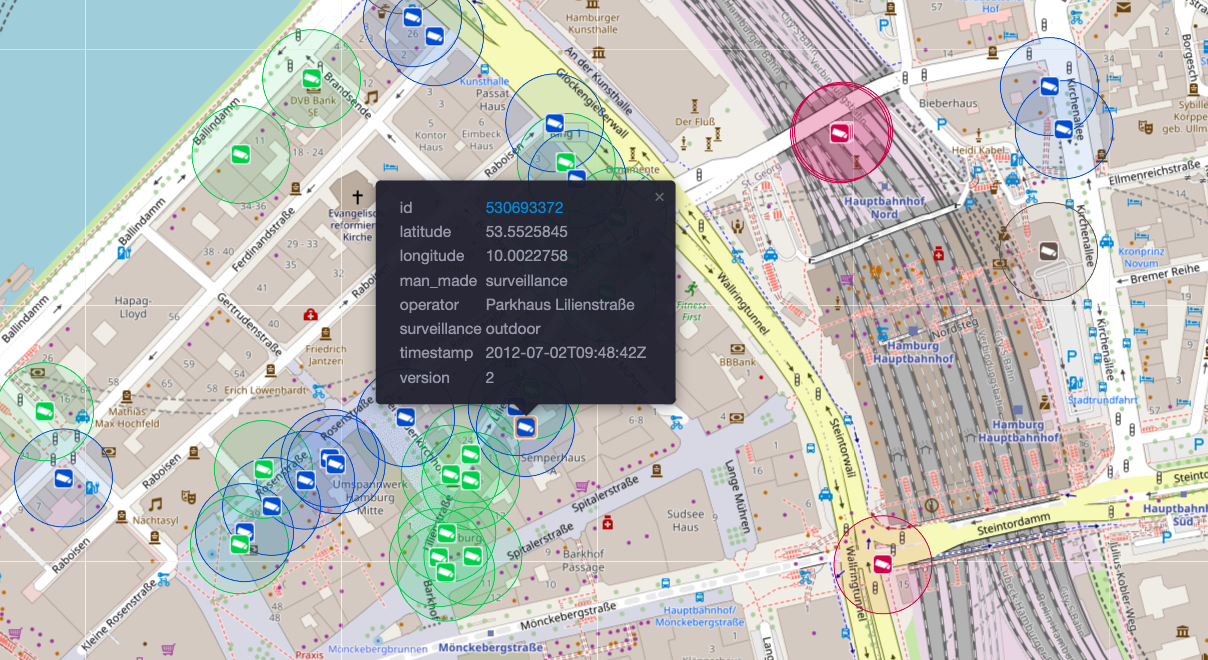
Task: Open green camera marker near Mathias Max Hochfeld
Action: (43, 410)
